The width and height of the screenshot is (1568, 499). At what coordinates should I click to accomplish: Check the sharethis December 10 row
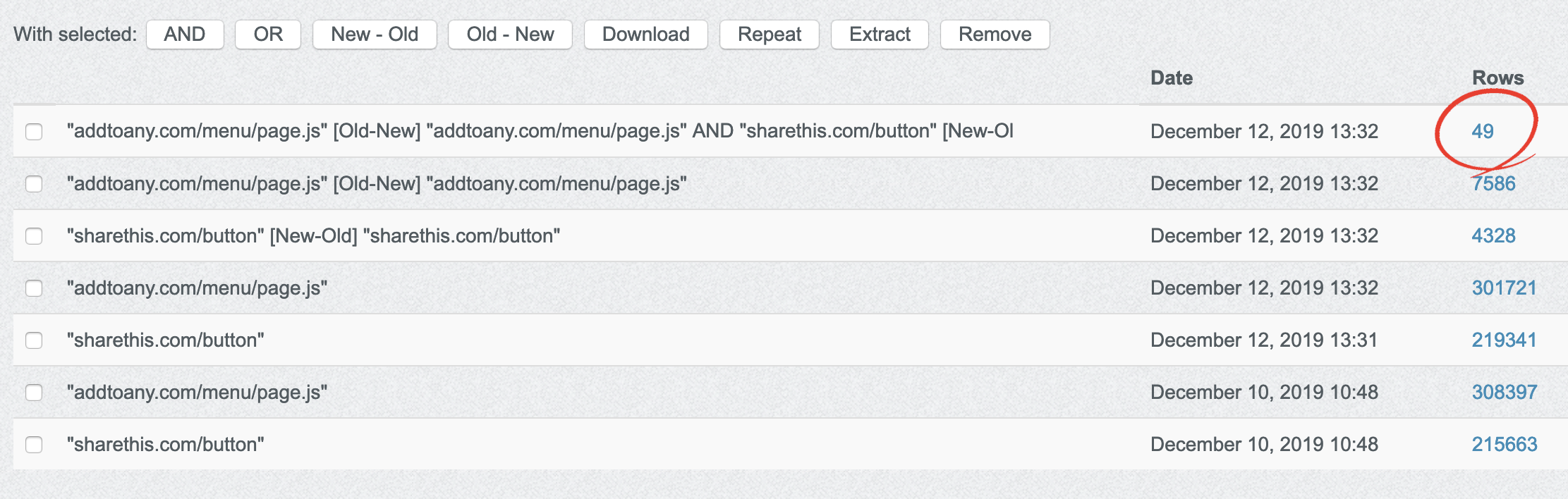pos(34,445)
